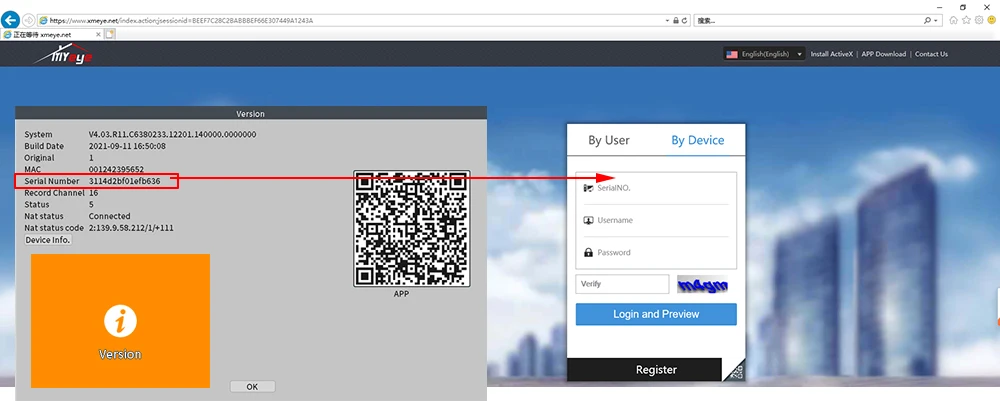The width and height of the screenshot is (1000, 401).
Task: Click the orange Version info tile
Action: click(120, 321)
